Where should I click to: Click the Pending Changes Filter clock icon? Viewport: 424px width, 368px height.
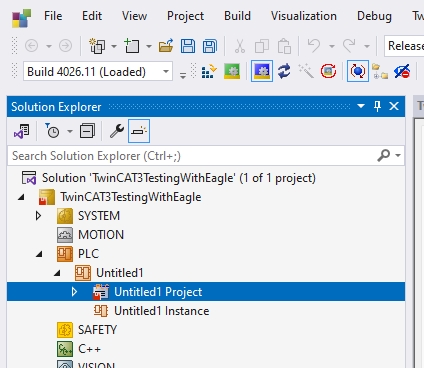click(52, 131)
